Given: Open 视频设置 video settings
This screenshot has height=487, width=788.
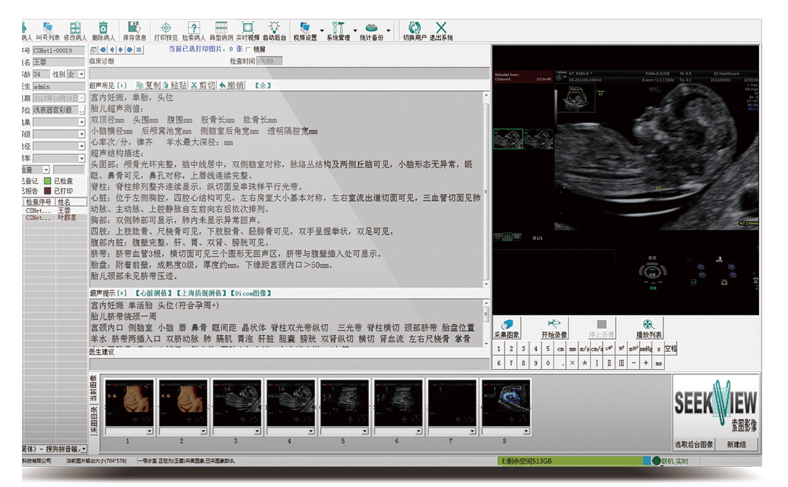Looking at the screenshot, I should tap(305, 31).
